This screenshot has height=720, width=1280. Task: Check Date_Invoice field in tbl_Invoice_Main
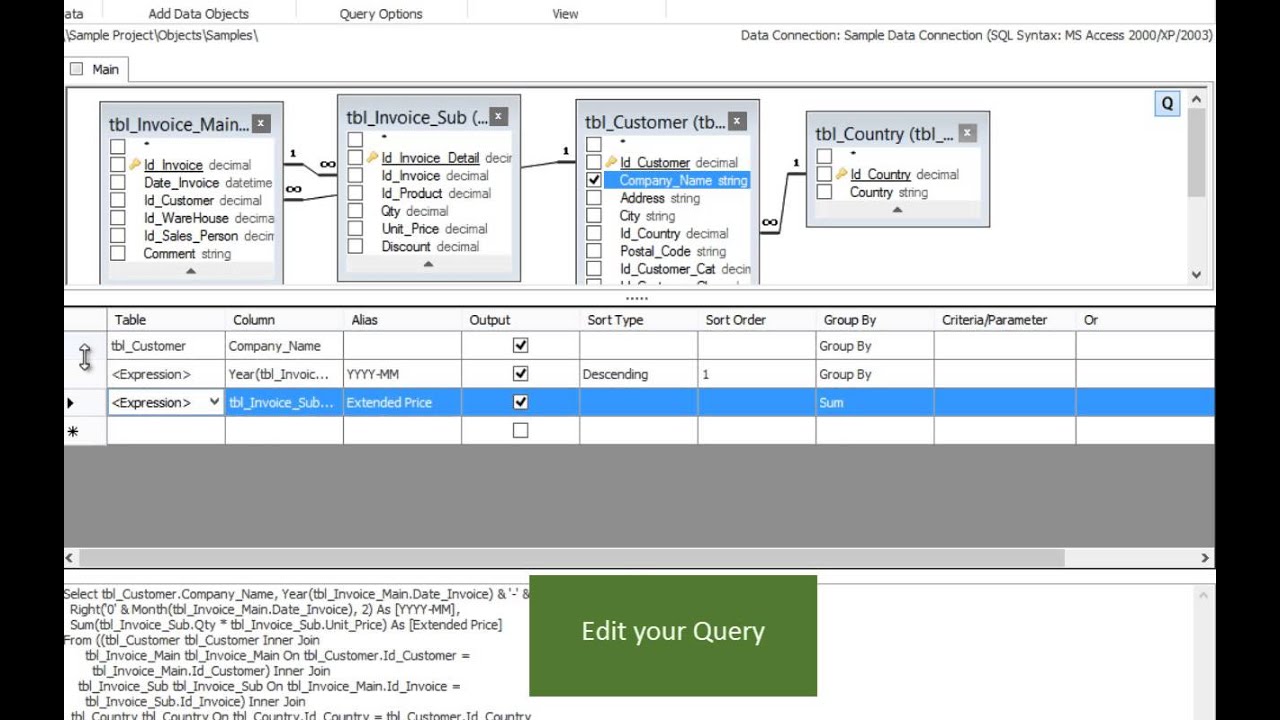[x=118, y=183]
